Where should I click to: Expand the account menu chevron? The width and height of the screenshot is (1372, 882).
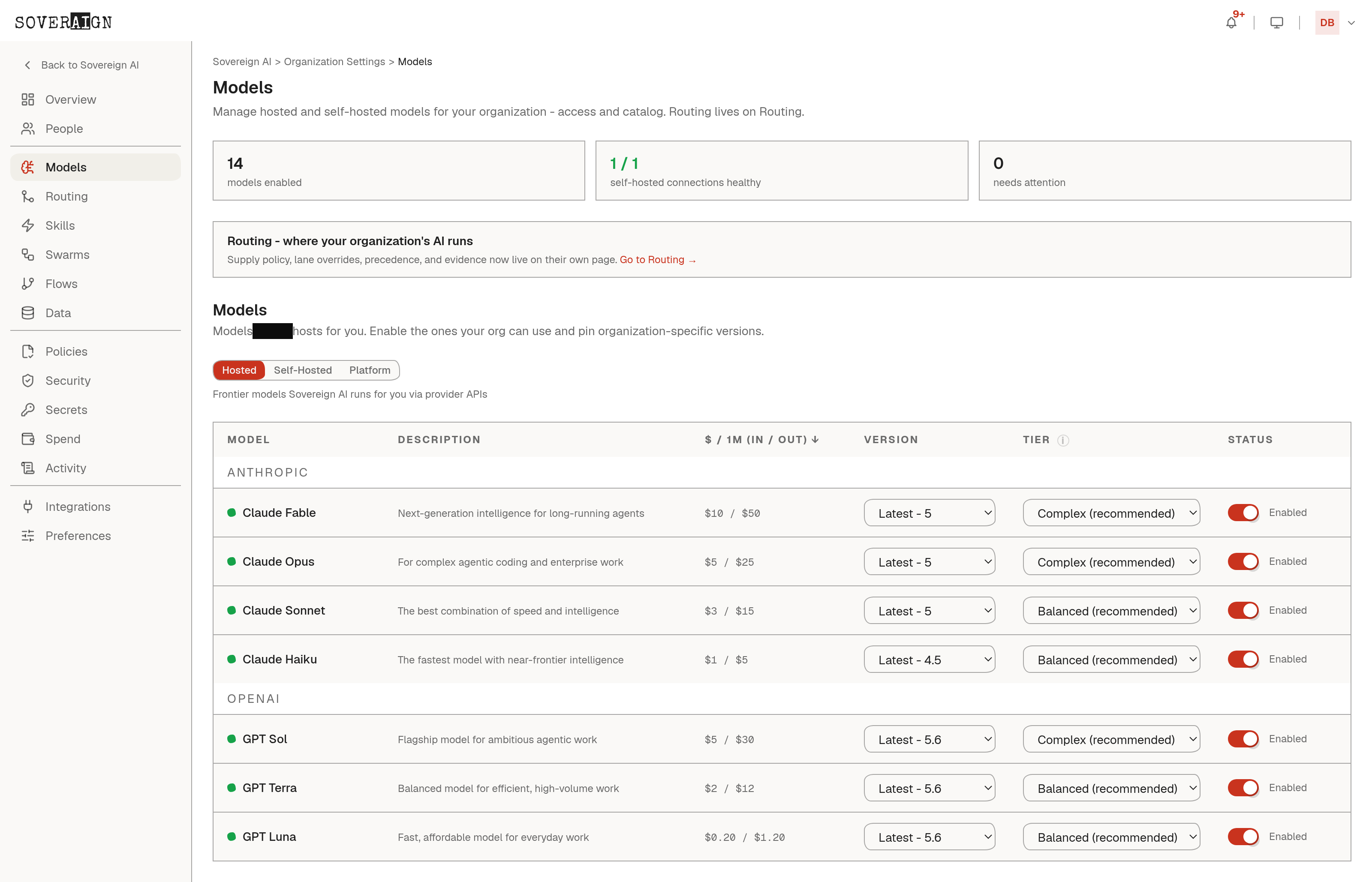tap(1351, 23)
